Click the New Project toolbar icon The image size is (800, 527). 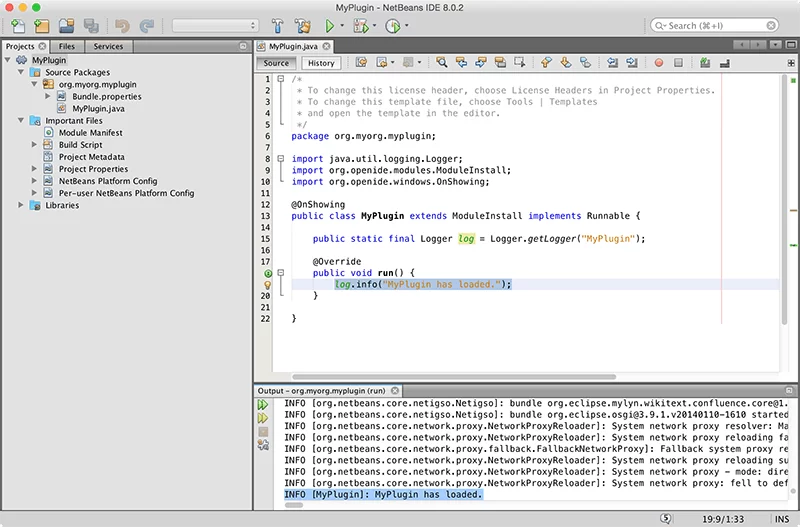point(41,26)
